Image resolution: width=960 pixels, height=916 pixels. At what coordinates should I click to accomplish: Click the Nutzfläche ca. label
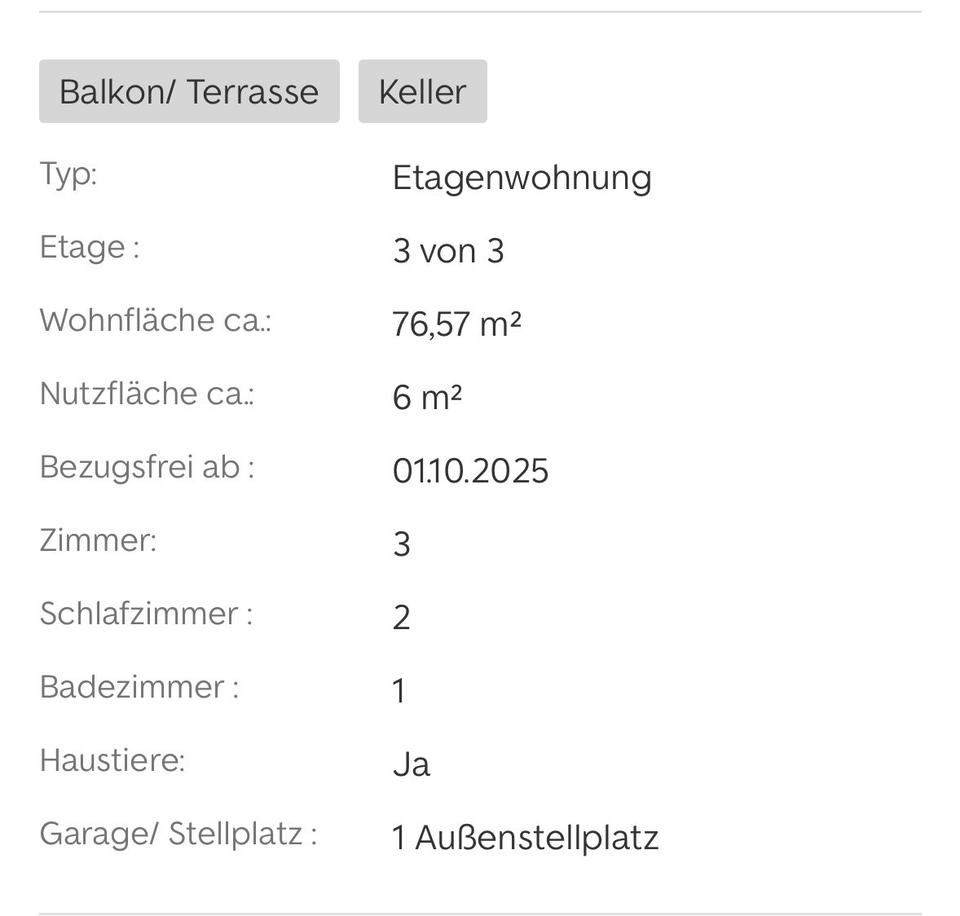point(147,393)
